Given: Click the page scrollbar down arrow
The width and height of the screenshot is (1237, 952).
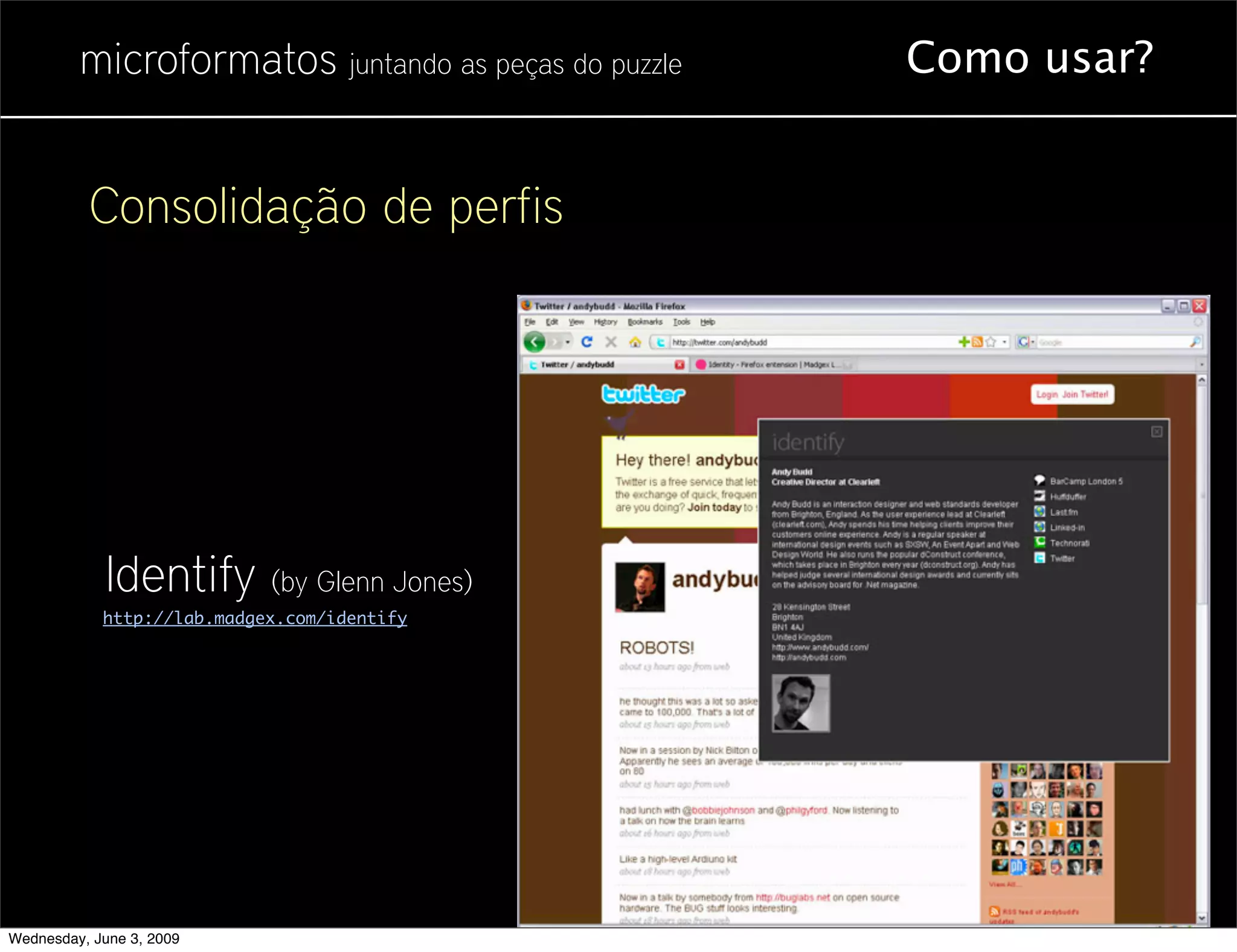Looking at the screenshot, I should point(1201,918).
